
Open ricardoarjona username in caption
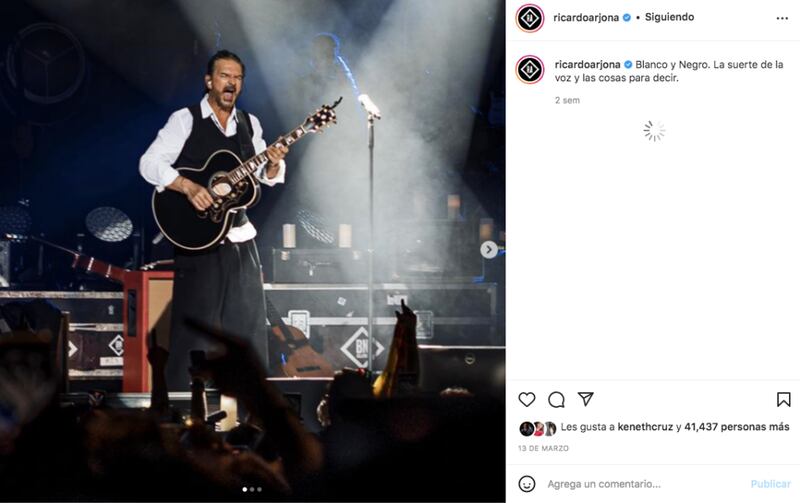coord(587,65)
